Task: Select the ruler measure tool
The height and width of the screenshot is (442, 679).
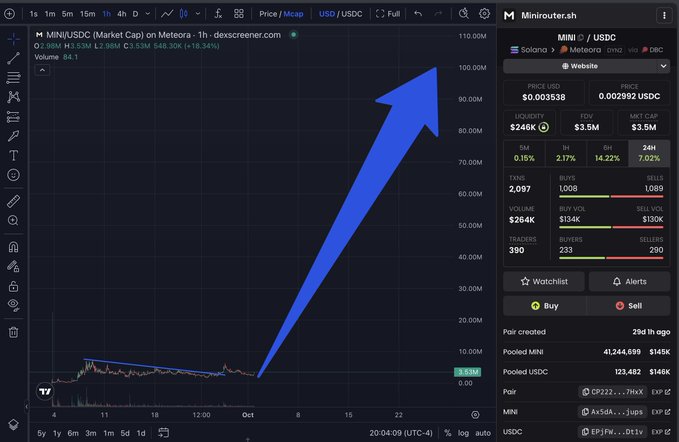Action: [13, 201]
